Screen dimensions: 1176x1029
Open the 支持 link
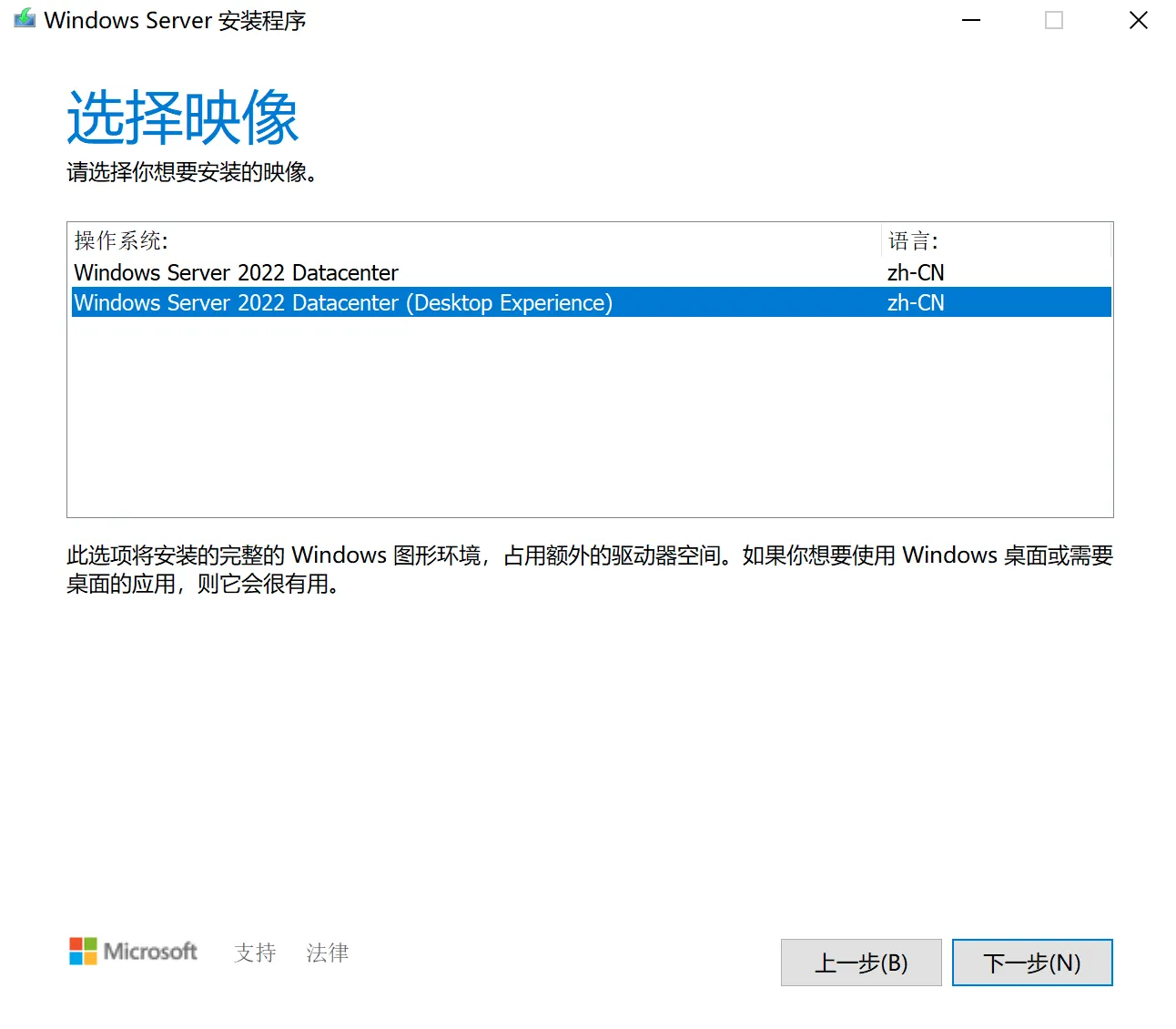click(255, 953)
